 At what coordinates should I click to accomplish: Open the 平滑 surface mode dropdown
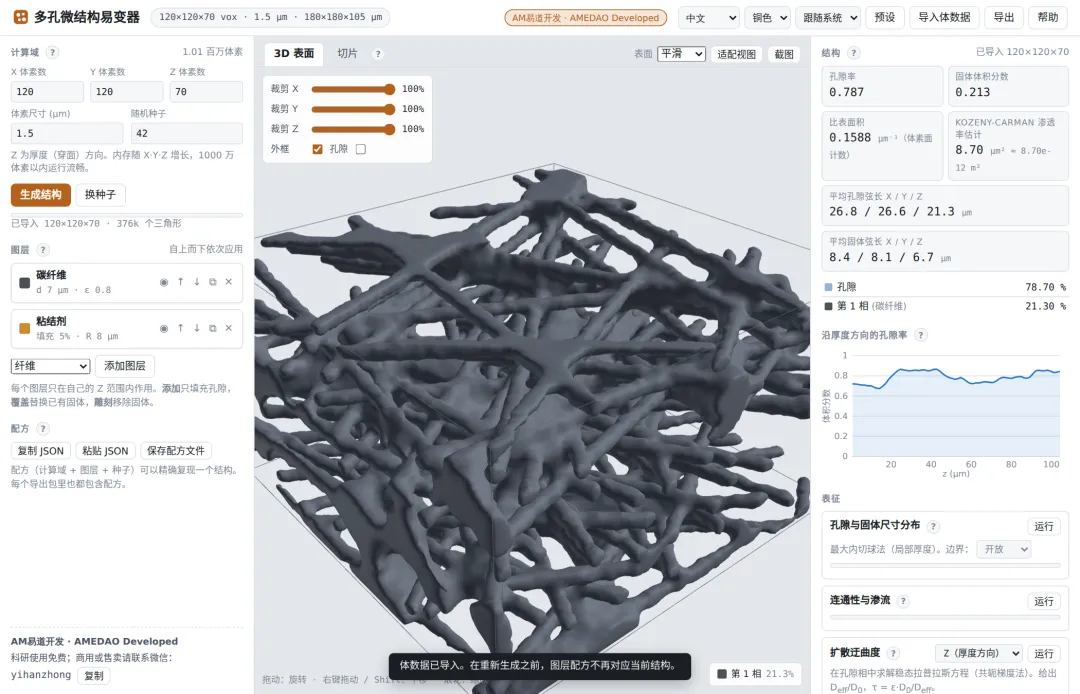click(682, 54)
